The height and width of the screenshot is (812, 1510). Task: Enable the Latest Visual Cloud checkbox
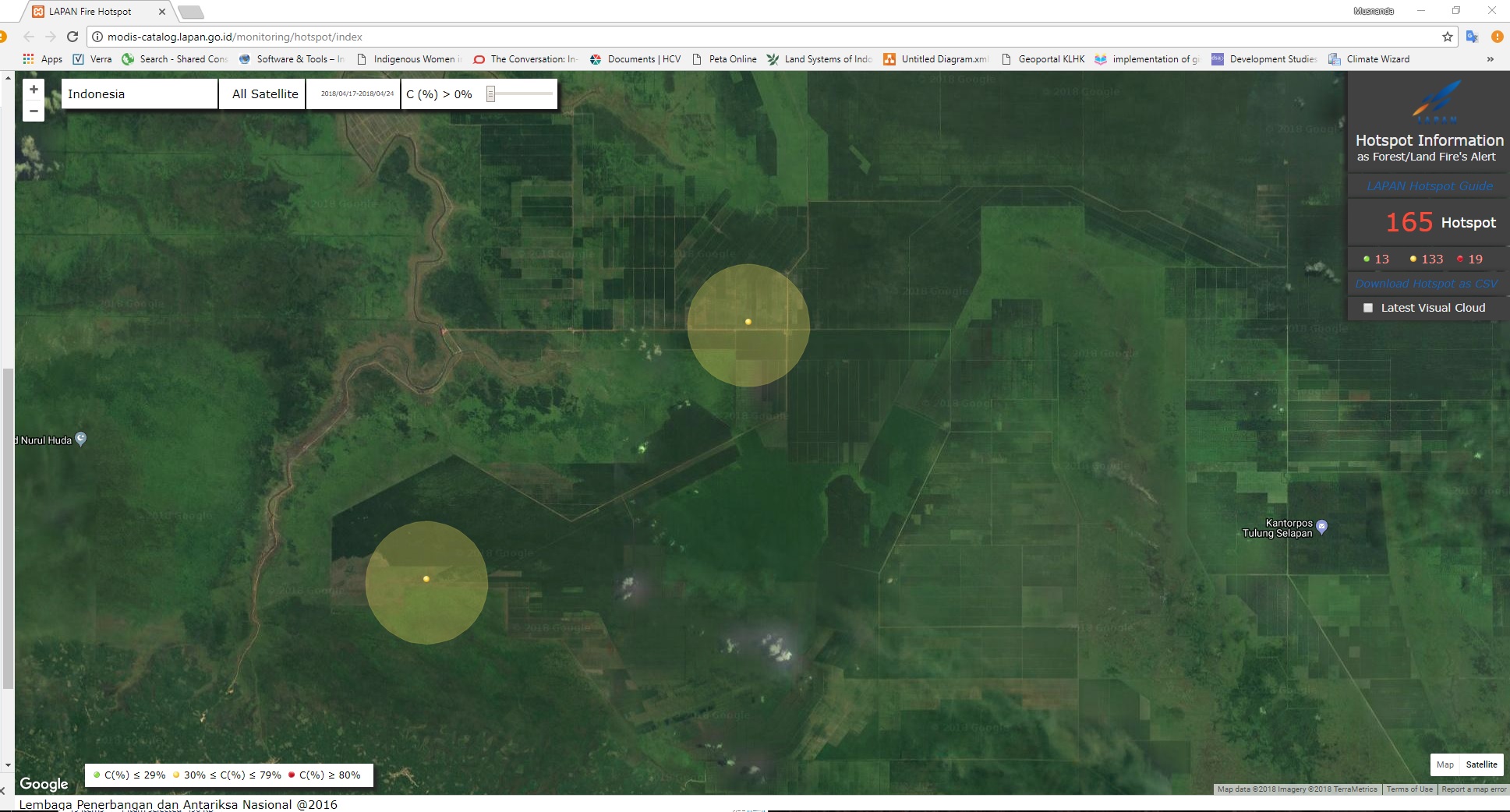tap(1368, 308)
